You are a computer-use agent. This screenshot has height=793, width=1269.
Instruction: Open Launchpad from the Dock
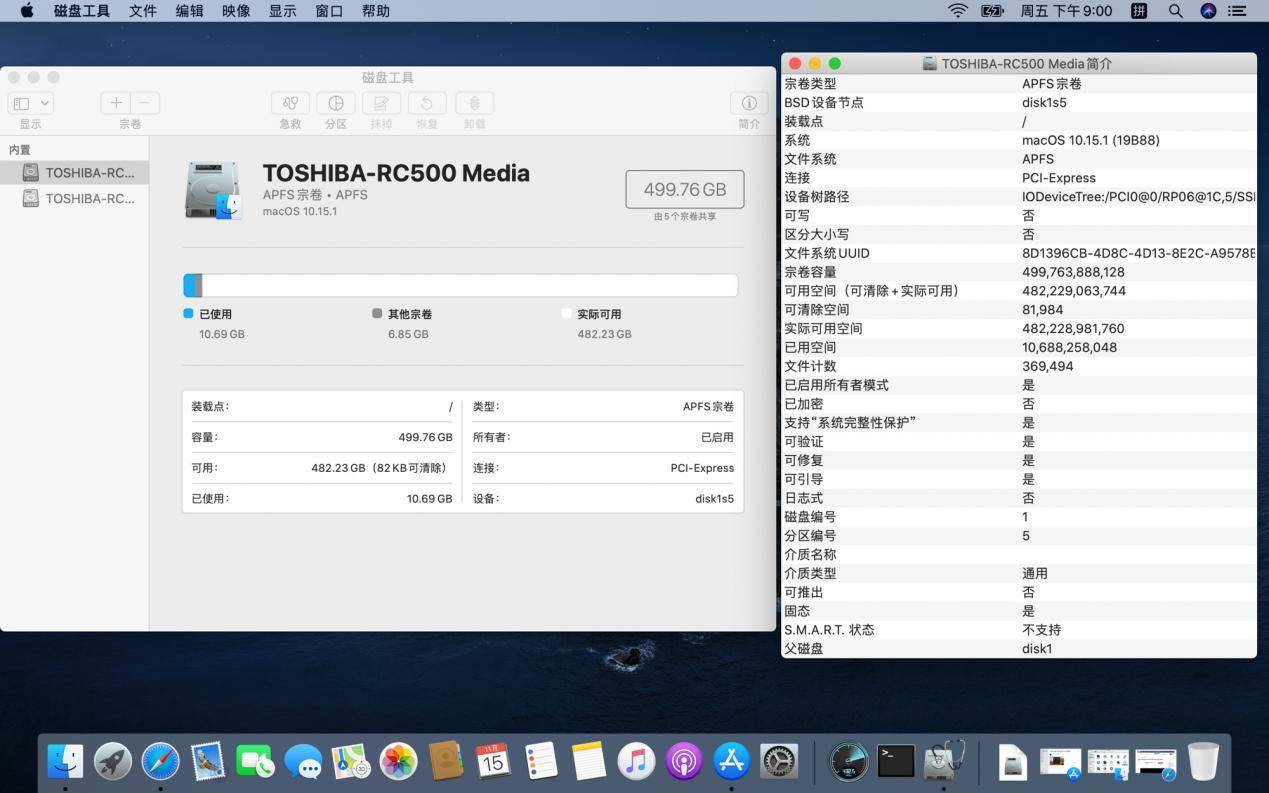click(x=111, y=762)
